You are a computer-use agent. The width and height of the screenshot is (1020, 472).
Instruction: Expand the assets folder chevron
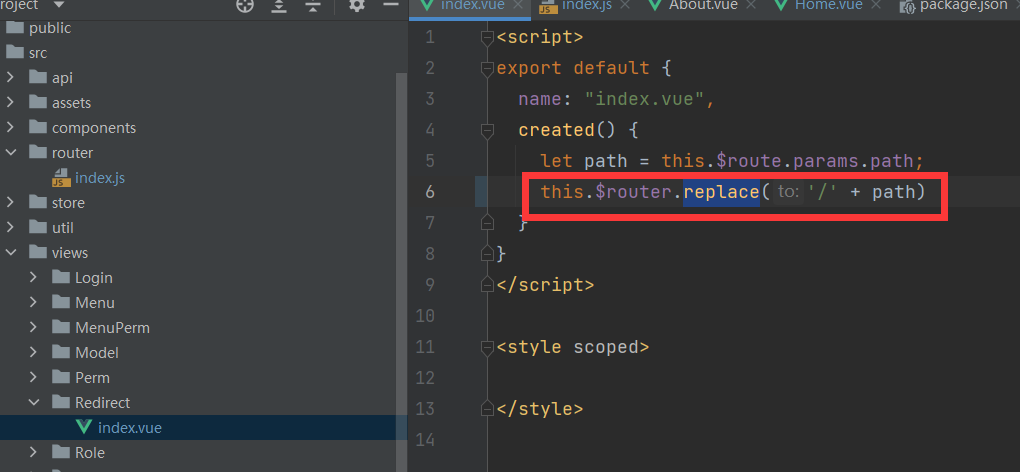point(10,103)
